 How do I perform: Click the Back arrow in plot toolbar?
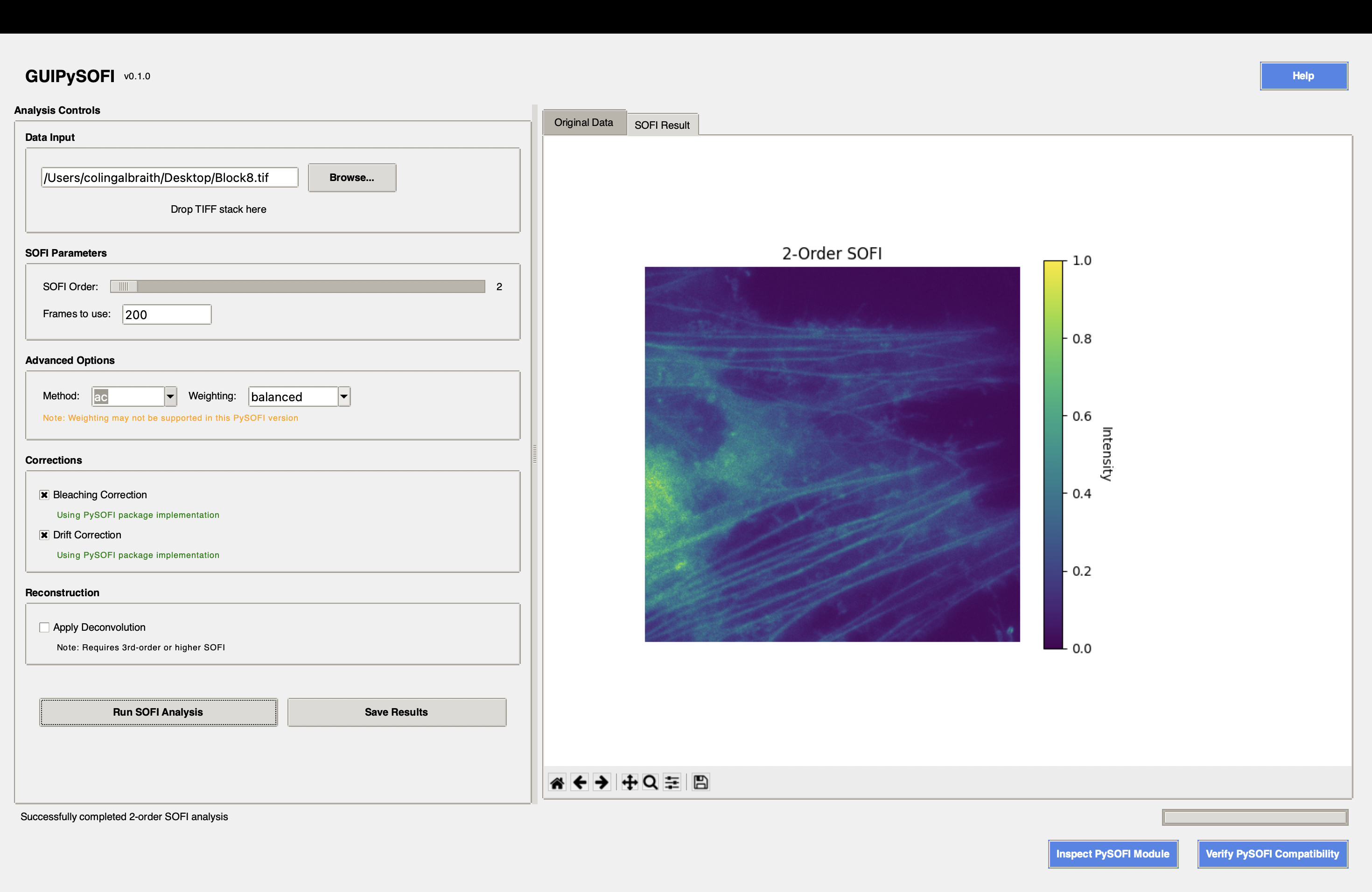click(579, 782)
